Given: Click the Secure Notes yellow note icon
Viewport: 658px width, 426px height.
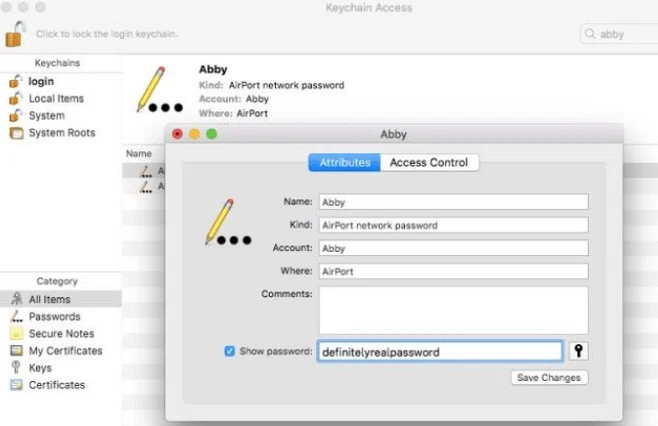Looking at the screenshot, I should [16, 333].
